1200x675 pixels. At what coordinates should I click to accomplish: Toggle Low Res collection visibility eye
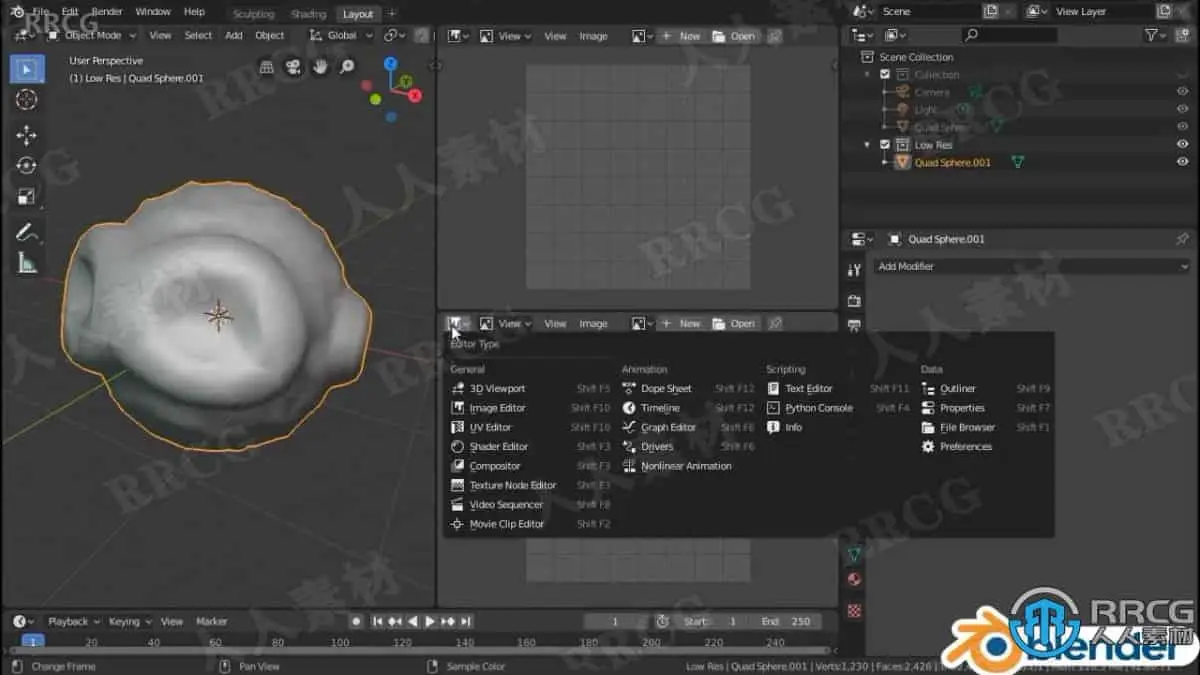tap(1182, 144)
